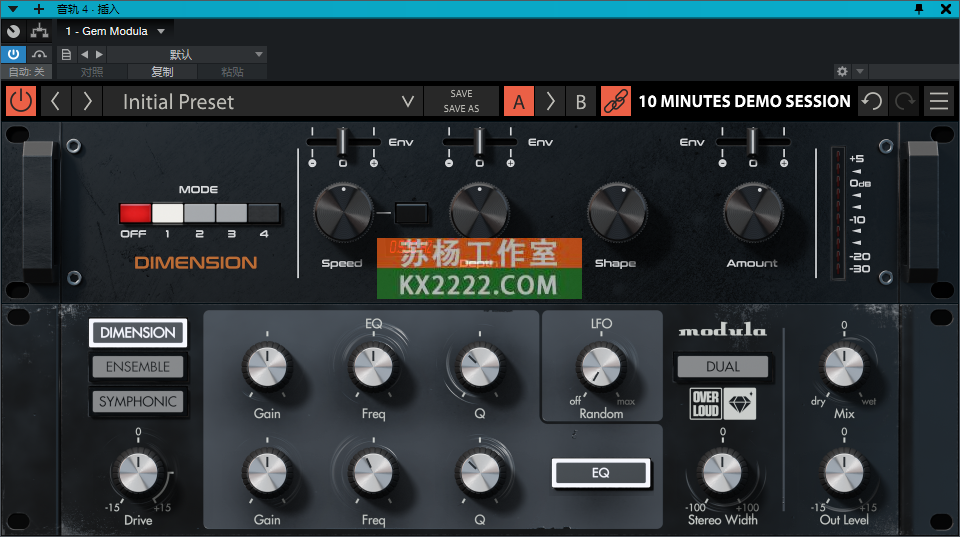Toggle the EQ button

tap(601, 473)
